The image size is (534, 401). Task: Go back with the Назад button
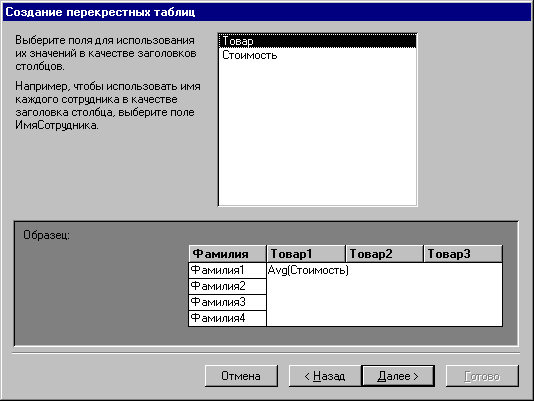click(325, 376)
